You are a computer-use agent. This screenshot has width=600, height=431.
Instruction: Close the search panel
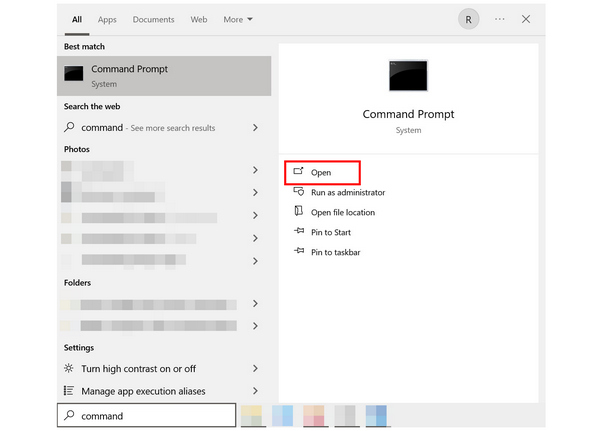[x=526, y=19]
